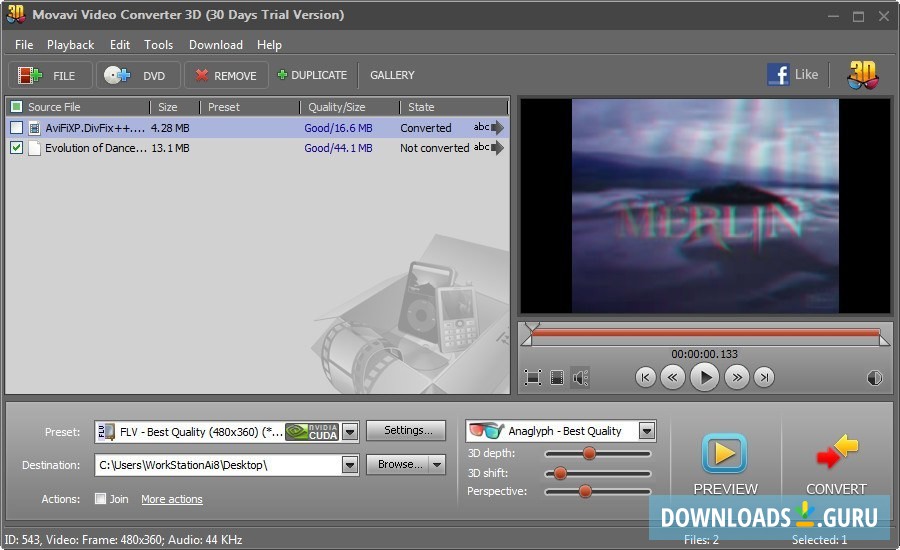Click the NVIDIA CUDA badge
Screen dimensions: 900x550
(x=312, y=432)
